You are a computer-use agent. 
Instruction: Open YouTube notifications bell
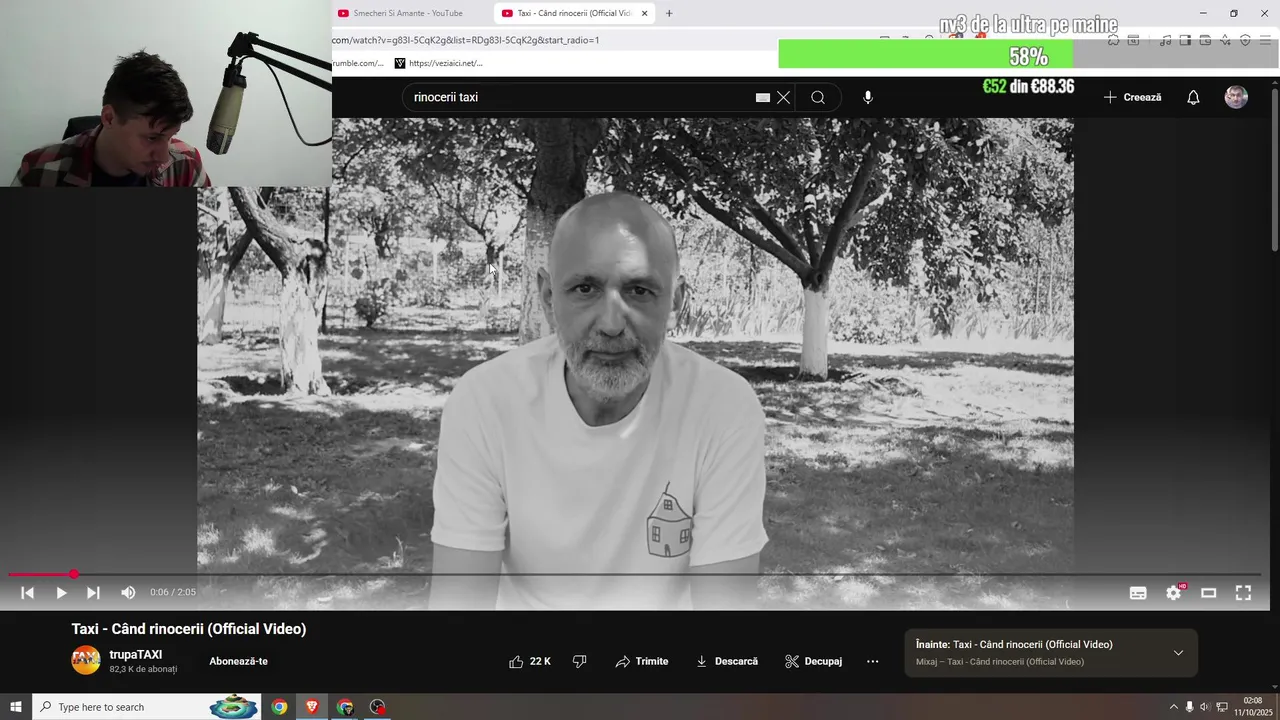[1193, 97]
